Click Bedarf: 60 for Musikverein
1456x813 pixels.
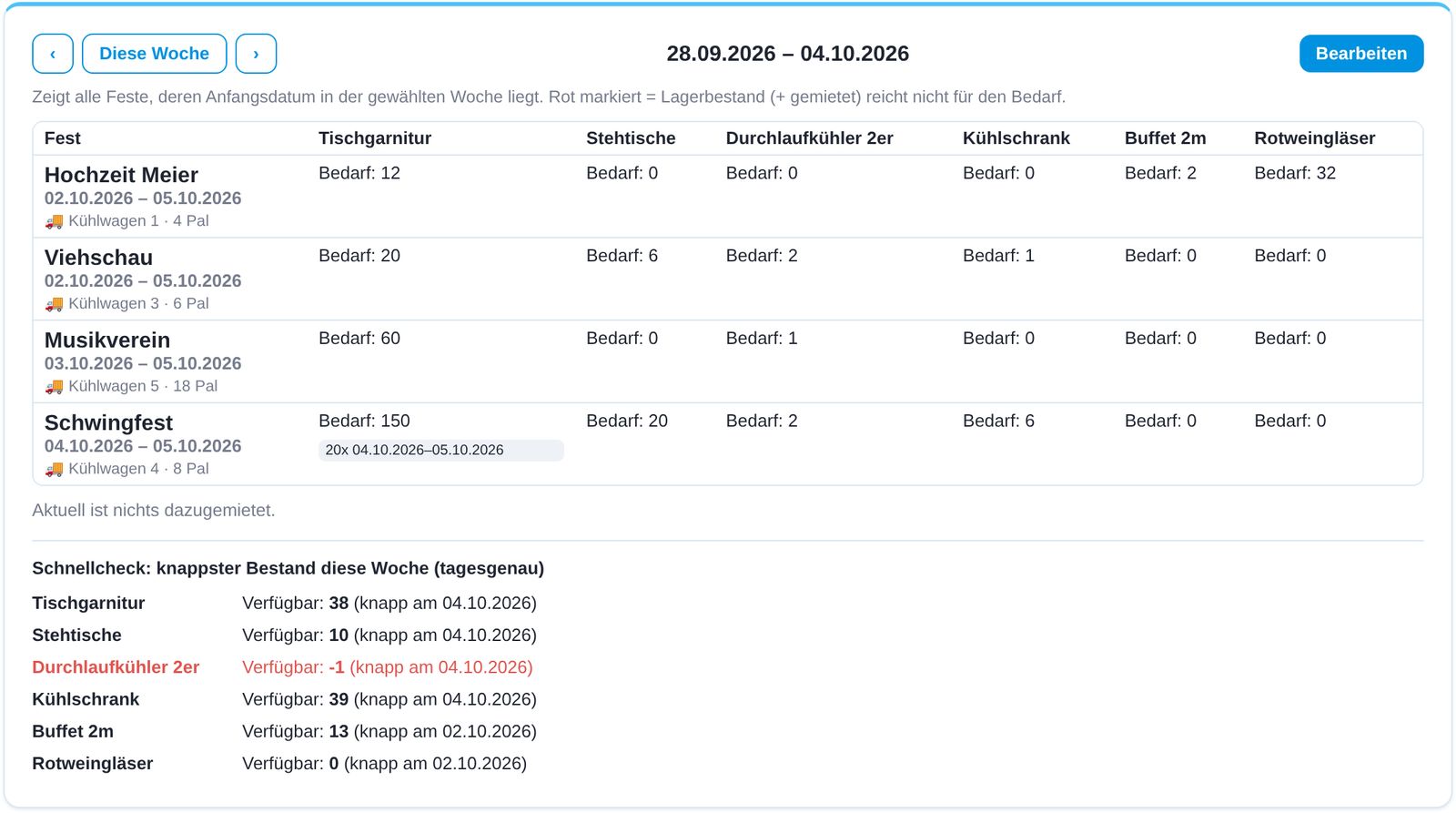(x=359, y=339)
